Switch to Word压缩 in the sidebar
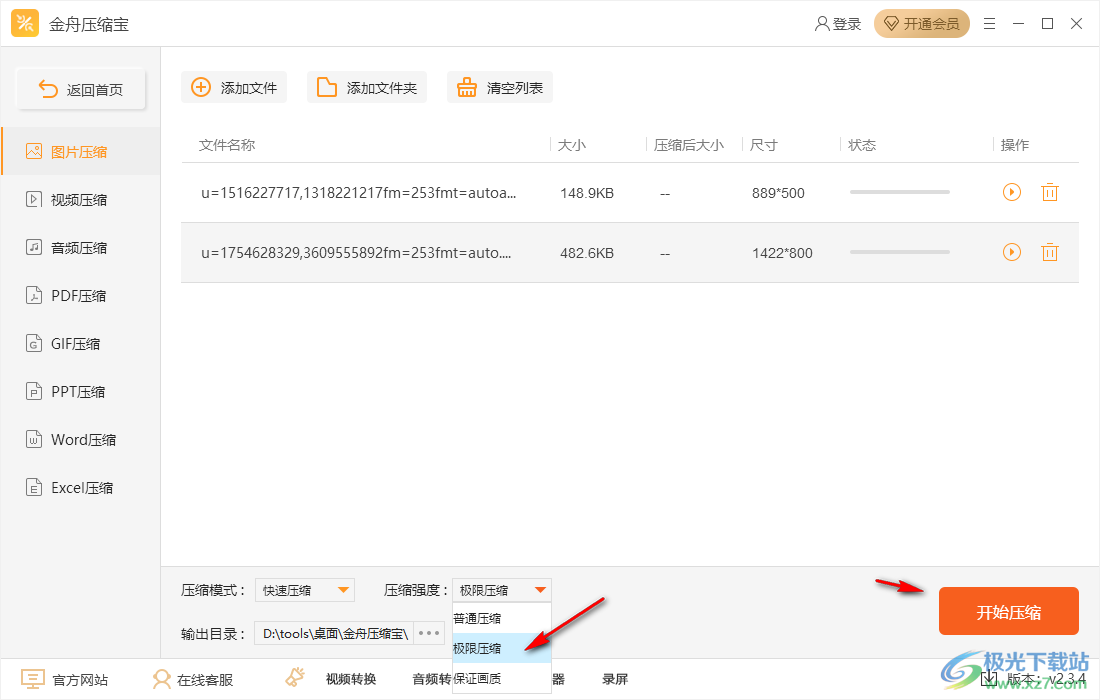This screenshot has height=700, width=1100. [81, 440]
